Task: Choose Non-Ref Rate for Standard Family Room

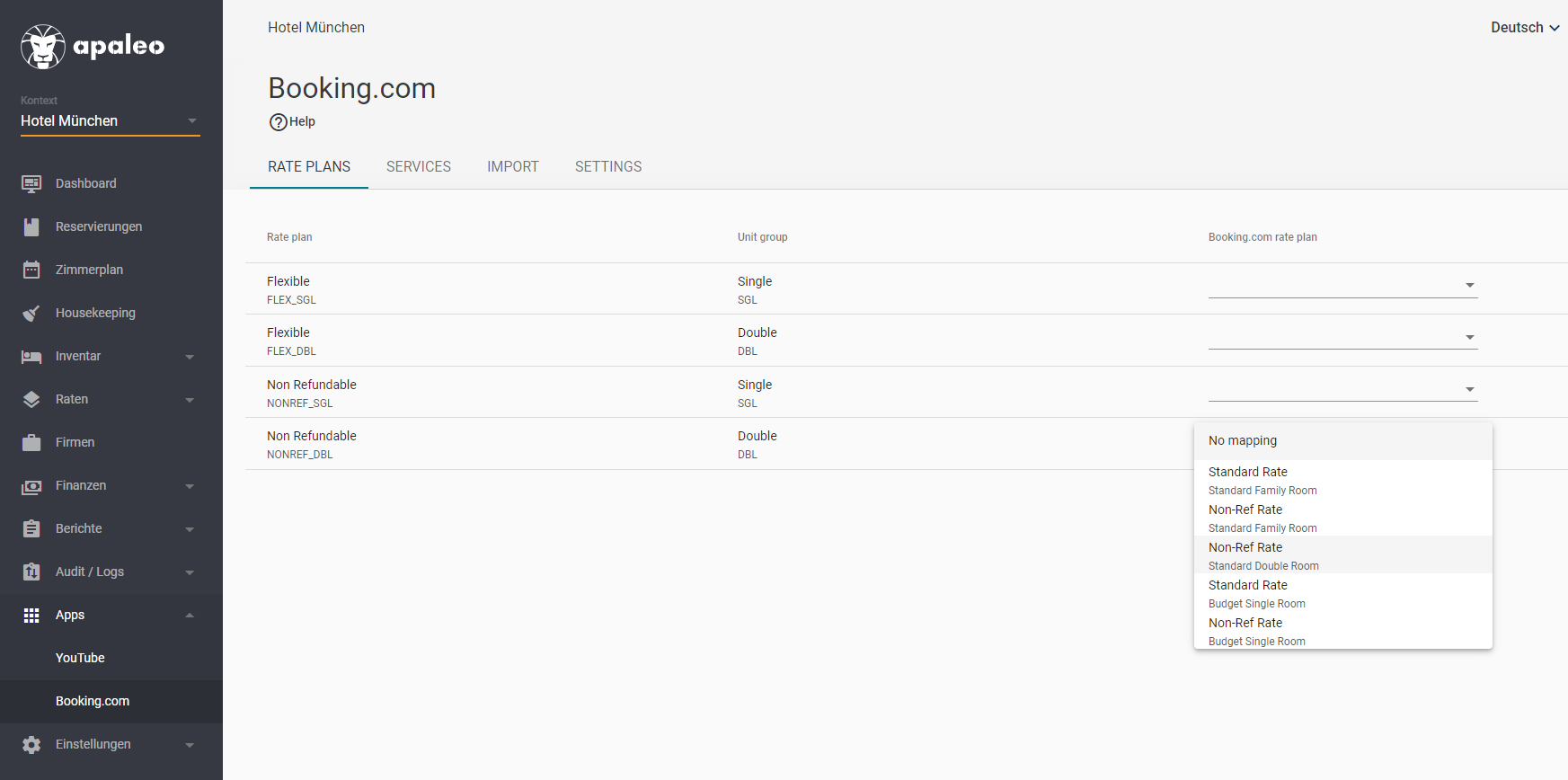Action: tap(1343, 518)
